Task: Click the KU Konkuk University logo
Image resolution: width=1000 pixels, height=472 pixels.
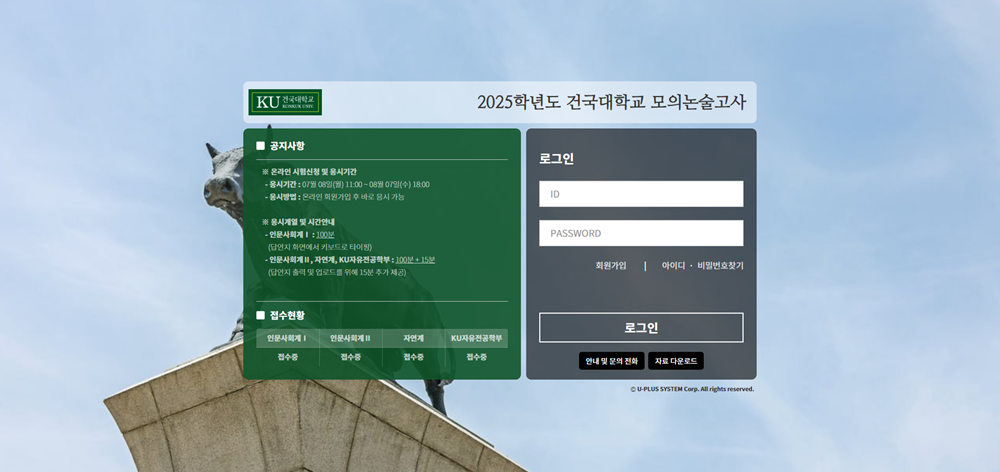Action: point(285,102)
